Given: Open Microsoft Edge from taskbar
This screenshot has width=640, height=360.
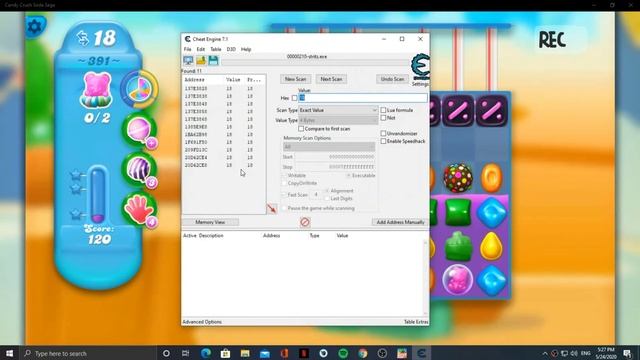Looking at the screenshot, I should tap(206, 353).
